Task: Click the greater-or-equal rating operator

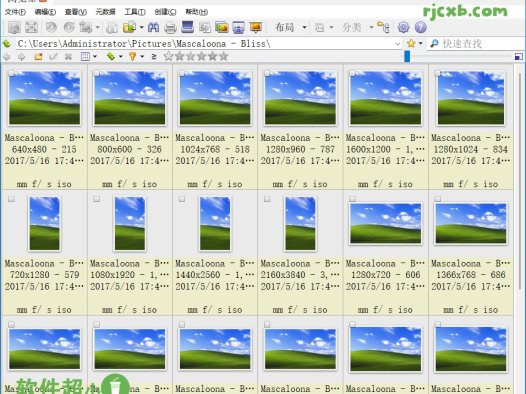Action: pos(154,56)
